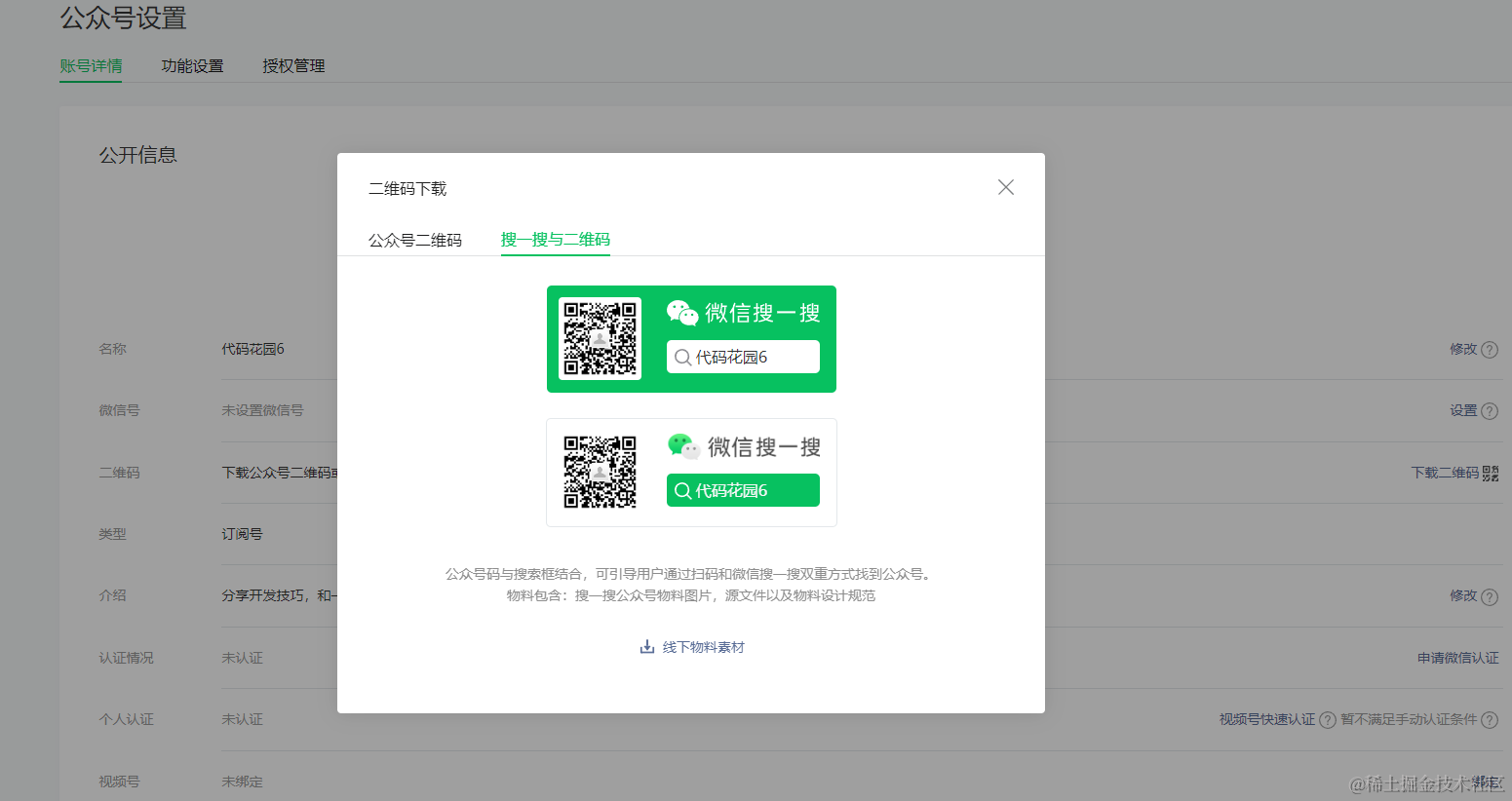Click 微信搜一搜 title in white banner

(x=764, y=447)
